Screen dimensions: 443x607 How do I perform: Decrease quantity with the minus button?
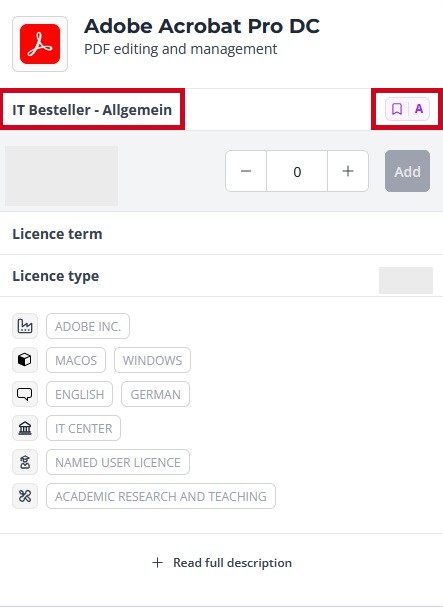tap(246, 171)
